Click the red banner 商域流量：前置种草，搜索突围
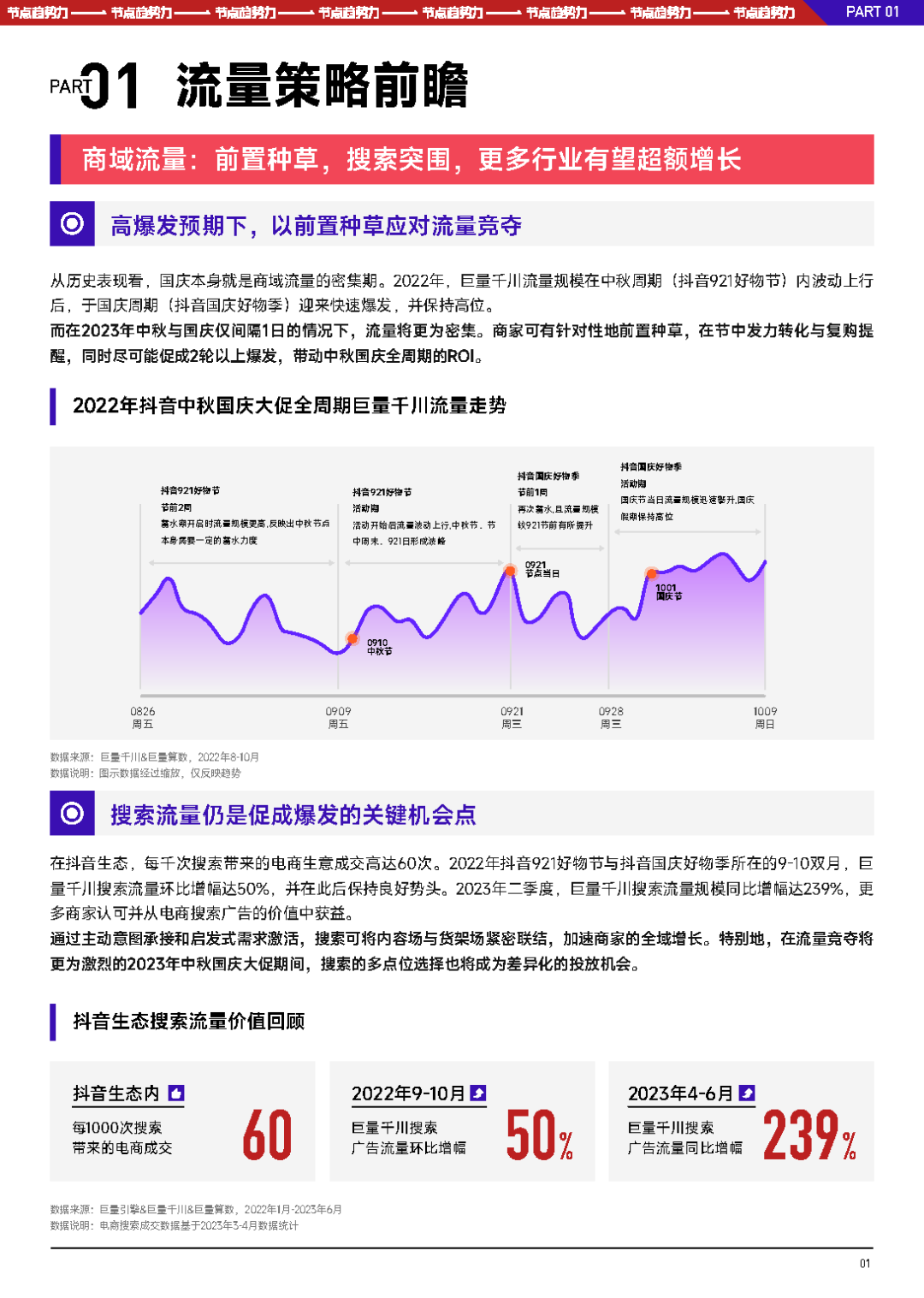 pyautogui.click(x=462, y=159)
